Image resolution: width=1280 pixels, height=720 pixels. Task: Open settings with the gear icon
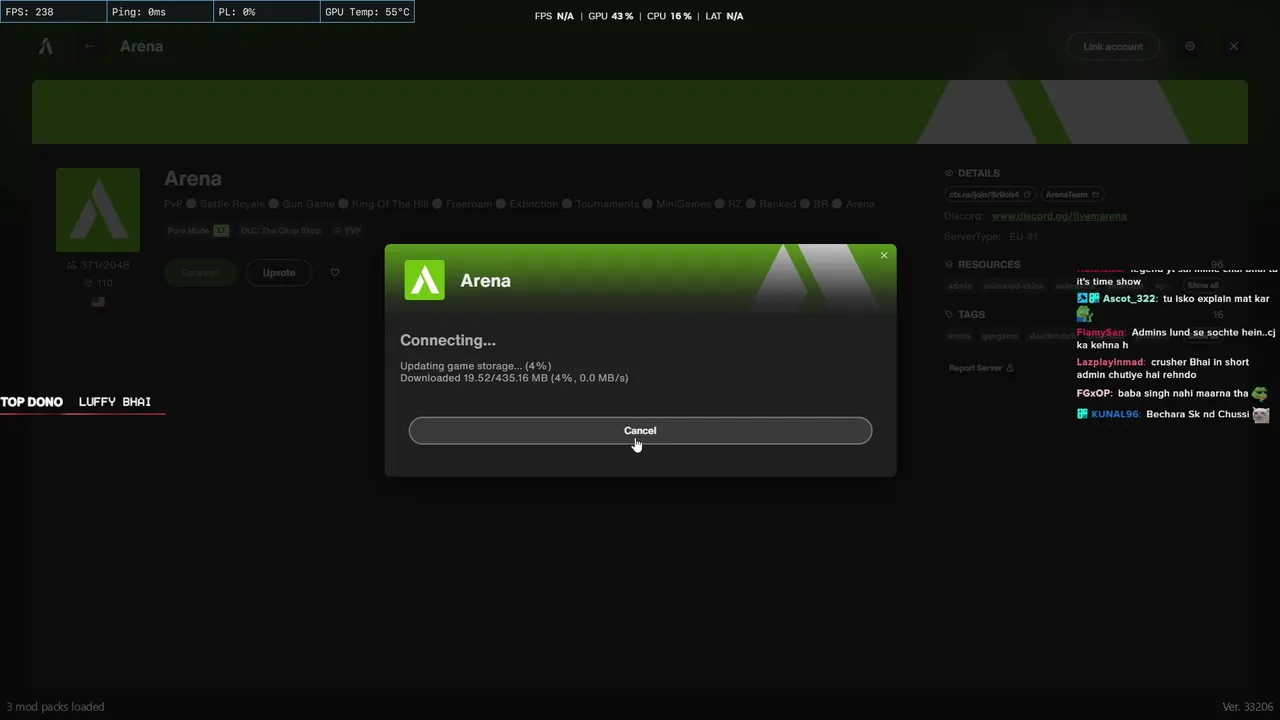(x=1190, y=46)
